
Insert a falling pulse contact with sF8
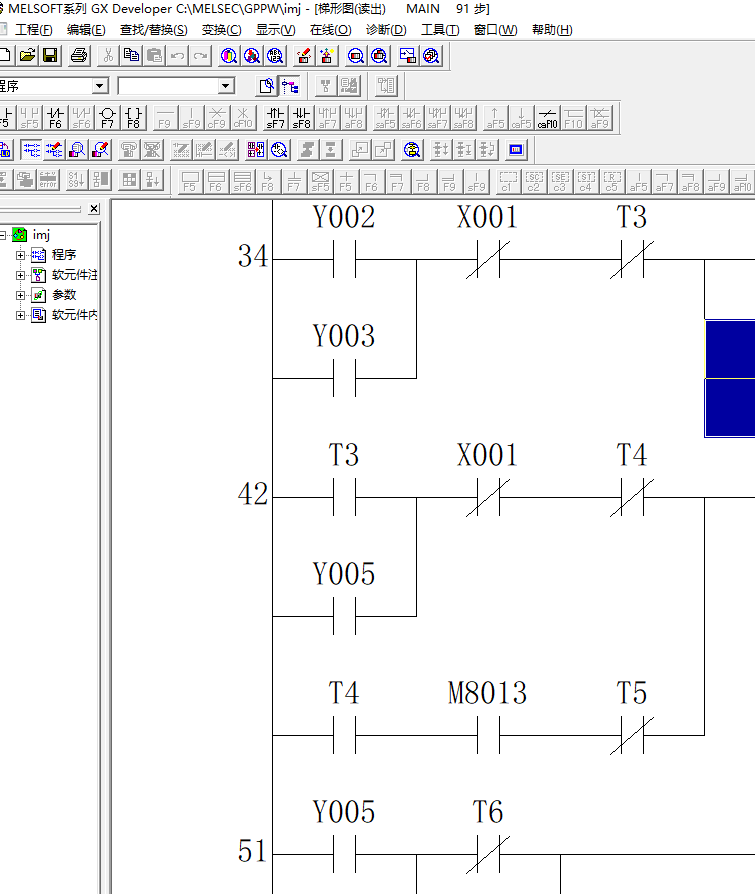(301, 117)
